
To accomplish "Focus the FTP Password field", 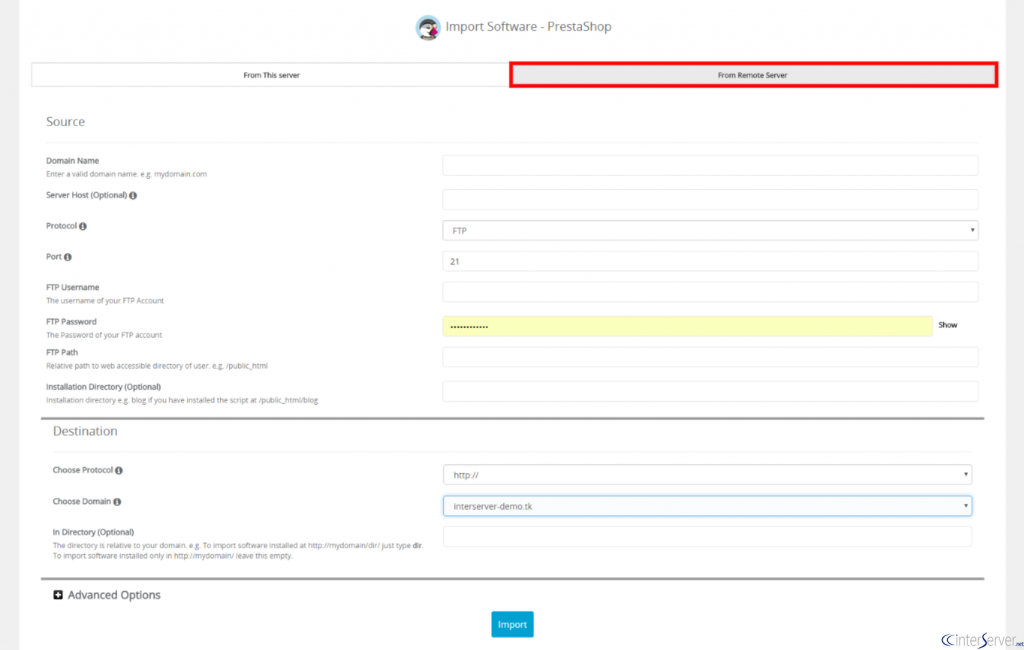I will point(688,326).
